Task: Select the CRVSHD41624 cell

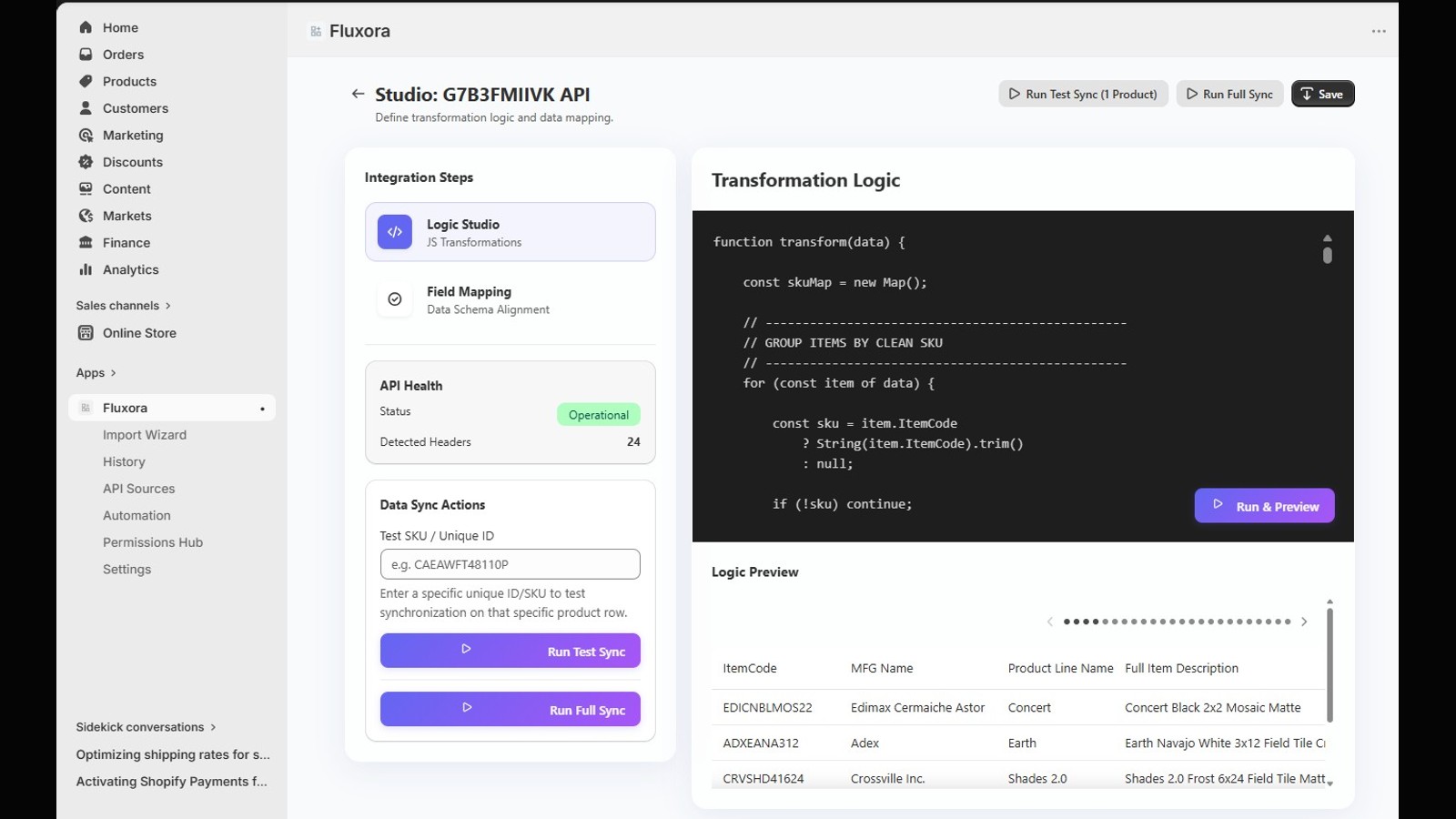Action: tap(763, 778)
